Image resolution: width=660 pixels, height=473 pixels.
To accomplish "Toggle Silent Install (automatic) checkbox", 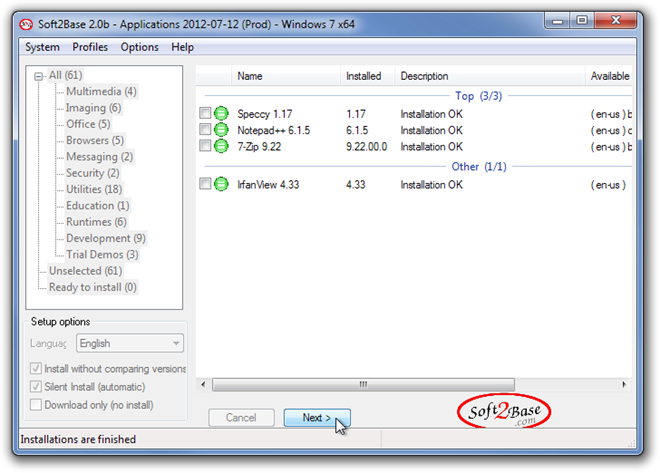I will coord(36,387).
